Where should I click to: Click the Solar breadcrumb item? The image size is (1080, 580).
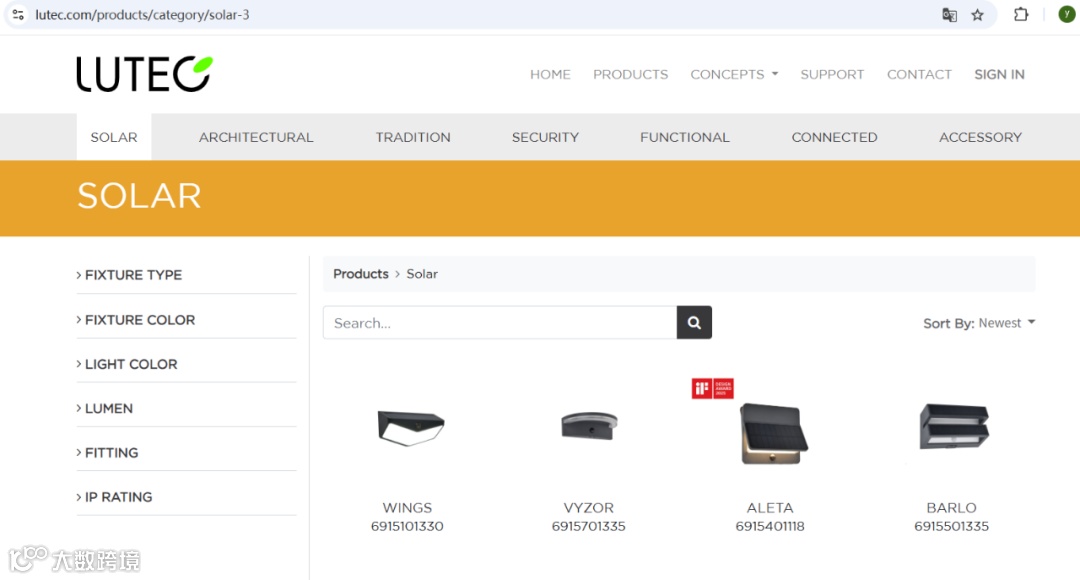click(422, 273)
